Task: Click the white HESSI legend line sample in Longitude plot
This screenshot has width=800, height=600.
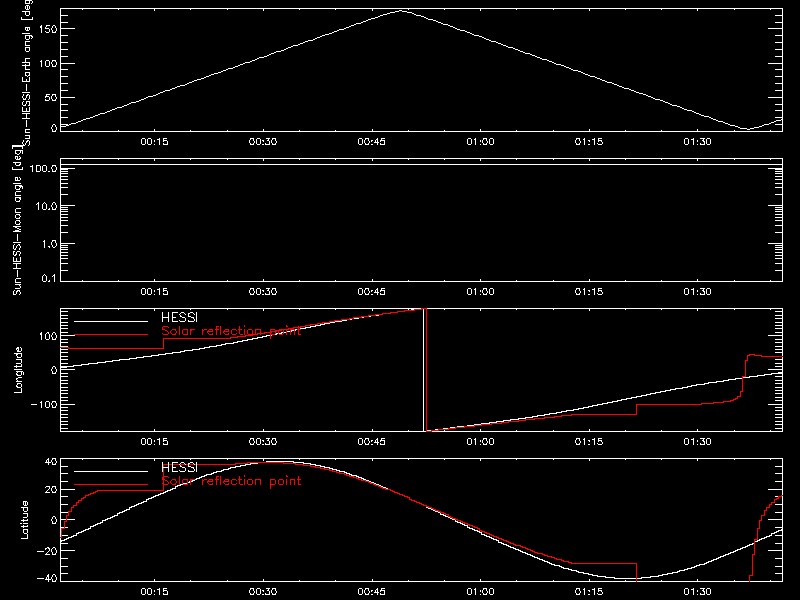Action: (x=111, y=321)
